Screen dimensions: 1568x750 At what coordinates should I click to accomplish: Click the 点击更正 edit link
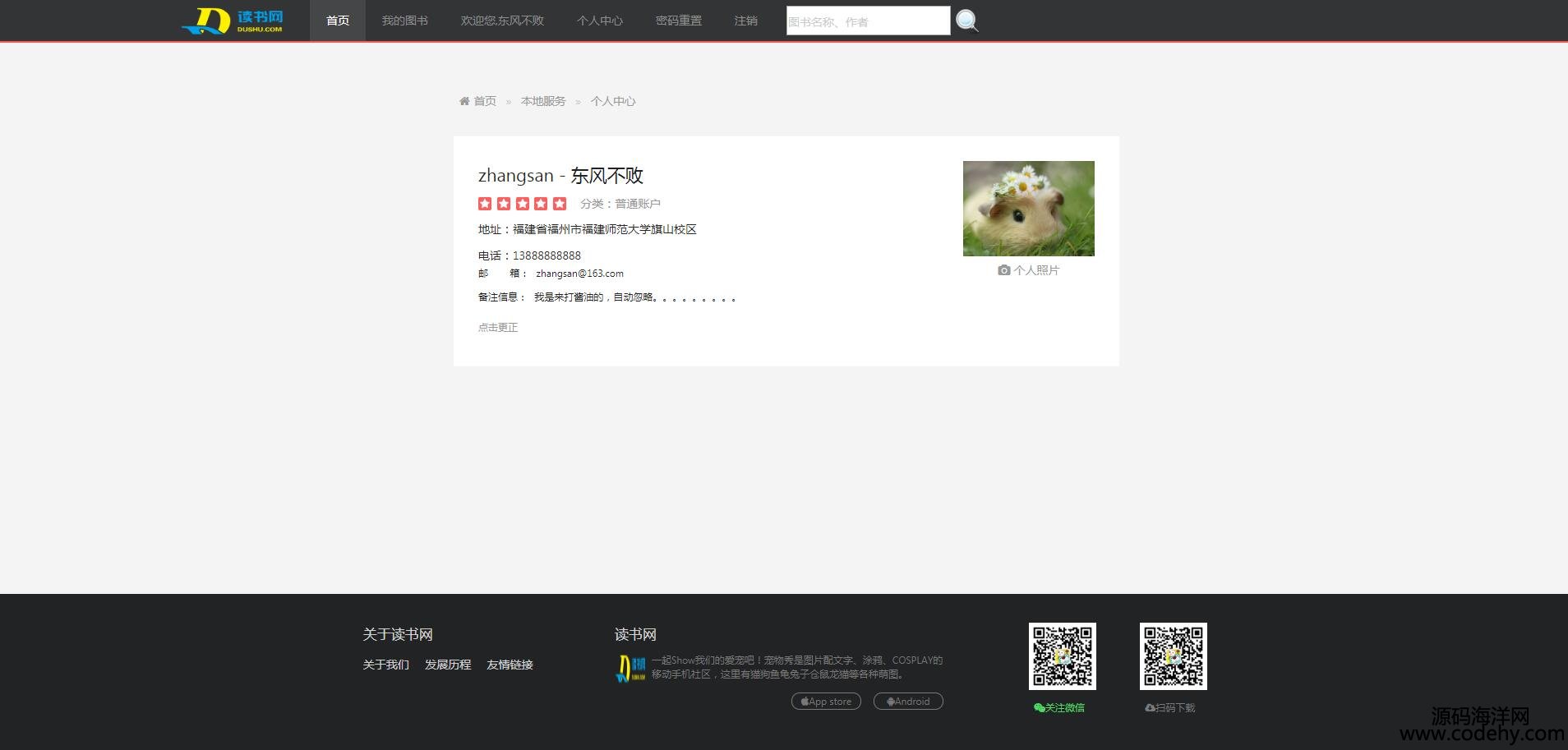click(x=498, y=327)
